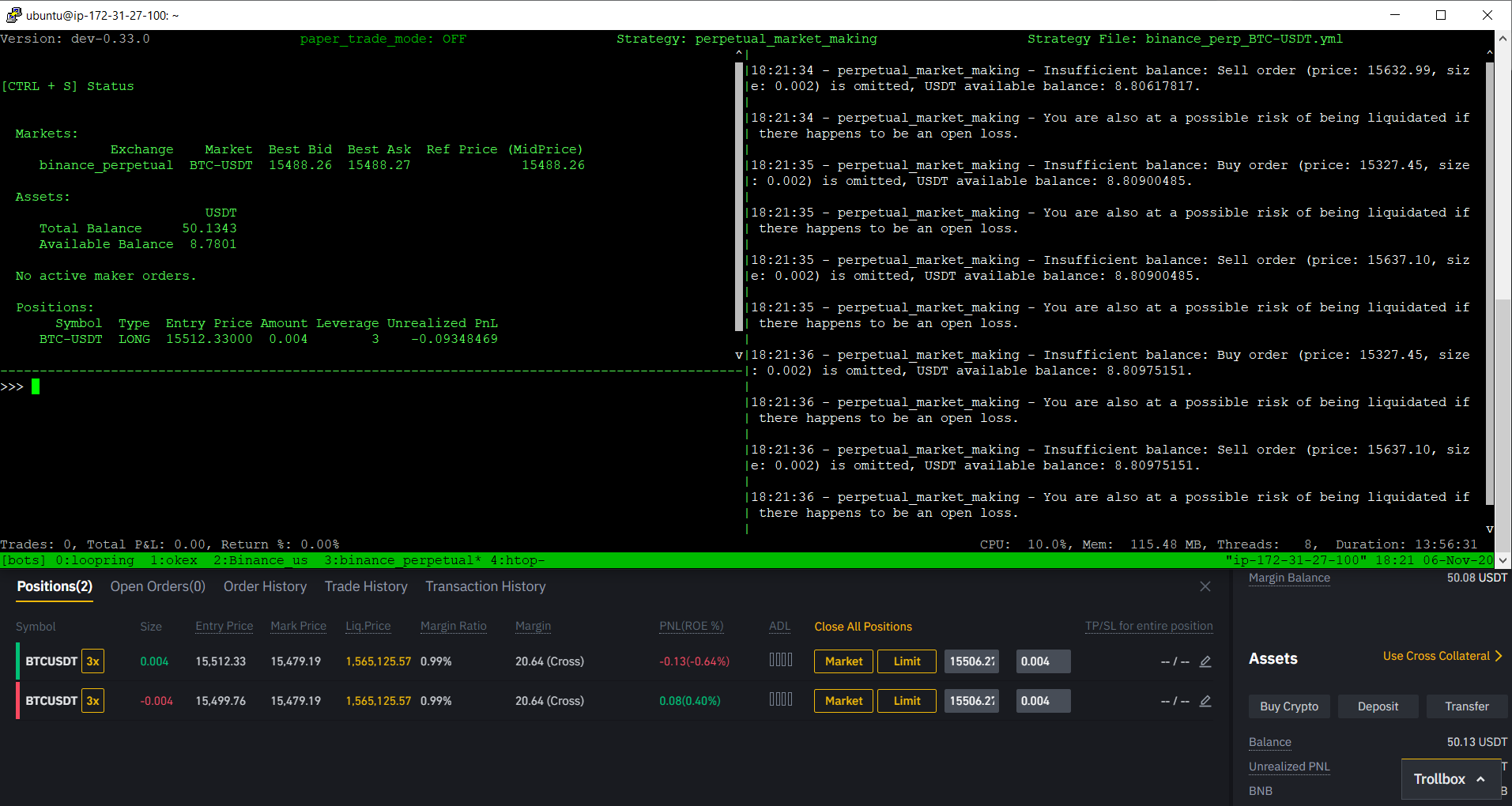
Task: Edit TP/SL for the long BTCUSDT position
Action: [1205, 661]
